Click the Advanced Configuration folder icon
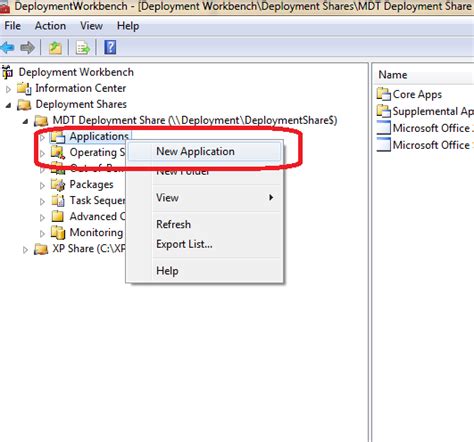 pos(58,217)
